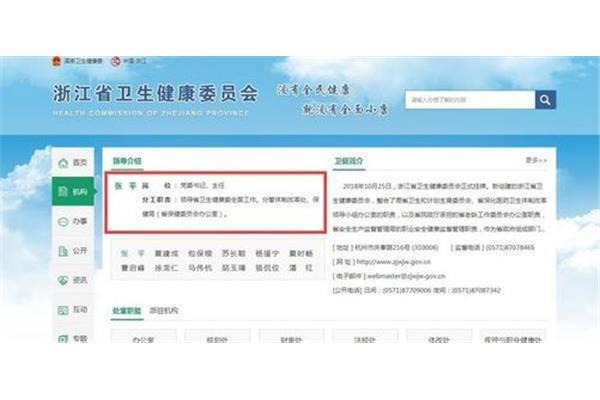Image resolution: width=600 pixels, height=400 pixels.
Task: Click the magnifier search button
Action: pos(545,100)
